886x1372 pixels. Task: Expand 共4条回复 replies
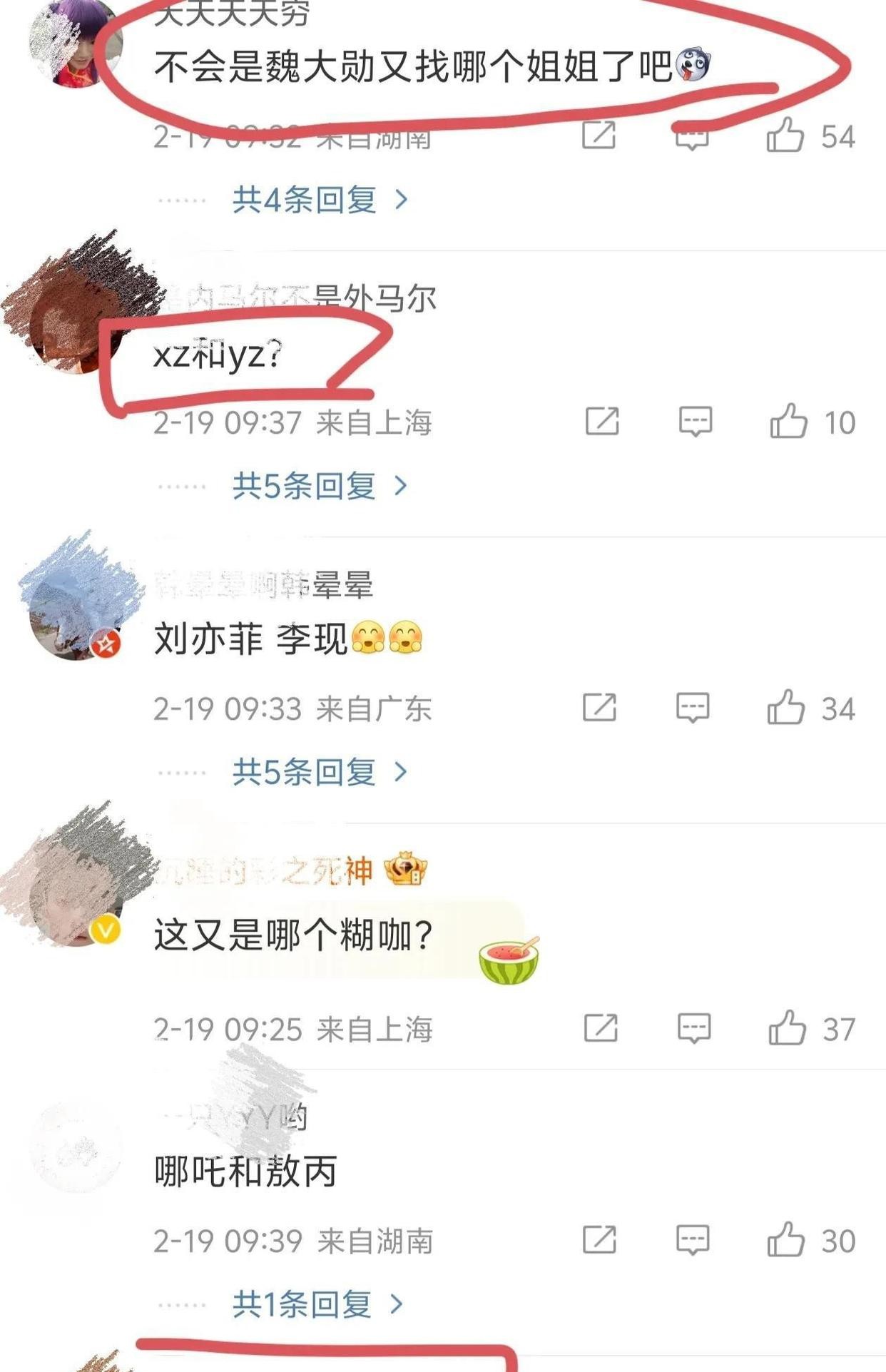coord(320,199)
